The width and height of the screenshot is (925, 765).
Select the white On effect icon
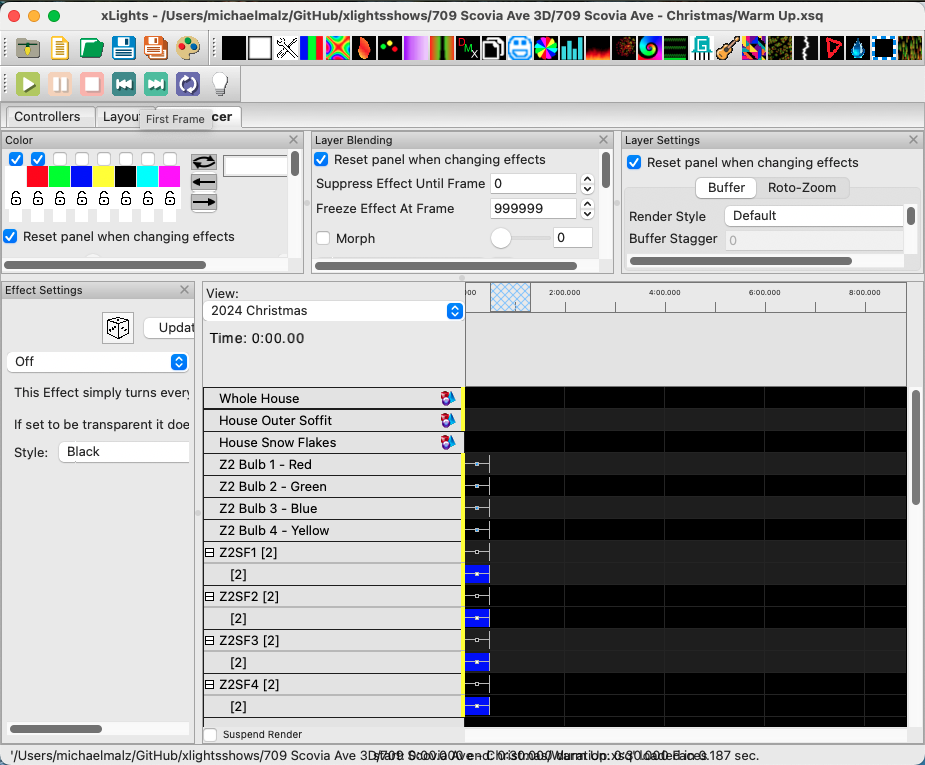tap(260, 48)
